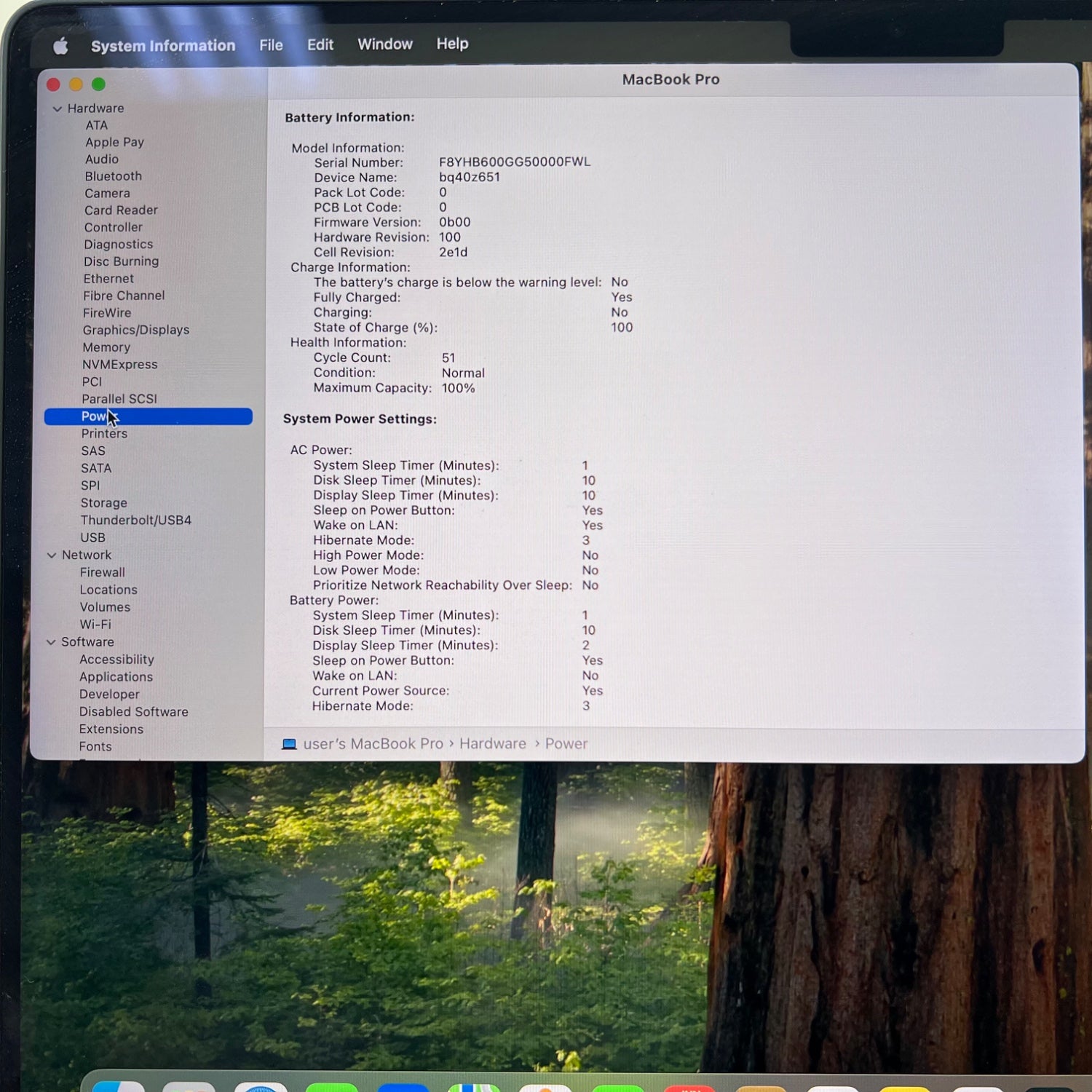Click the System Power Settings heading

(x=360, y=419)
